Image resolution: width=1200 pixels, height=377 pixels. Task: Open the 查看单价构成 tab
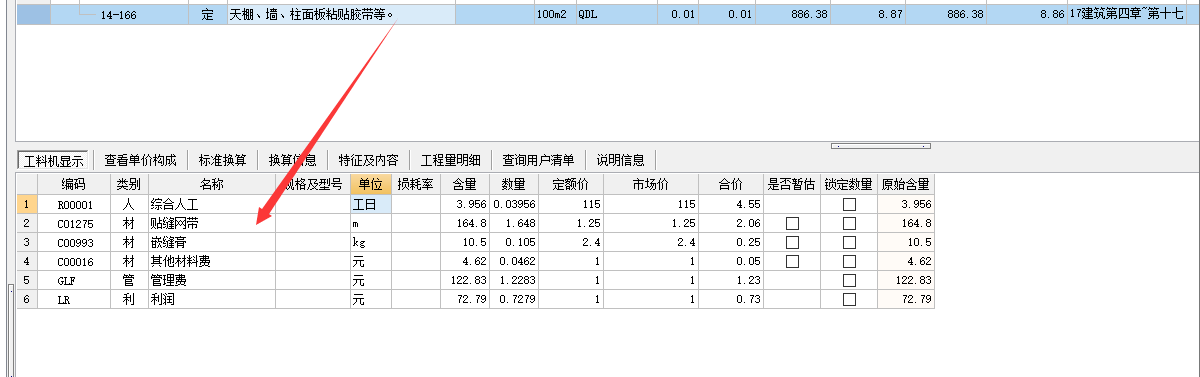140,159
